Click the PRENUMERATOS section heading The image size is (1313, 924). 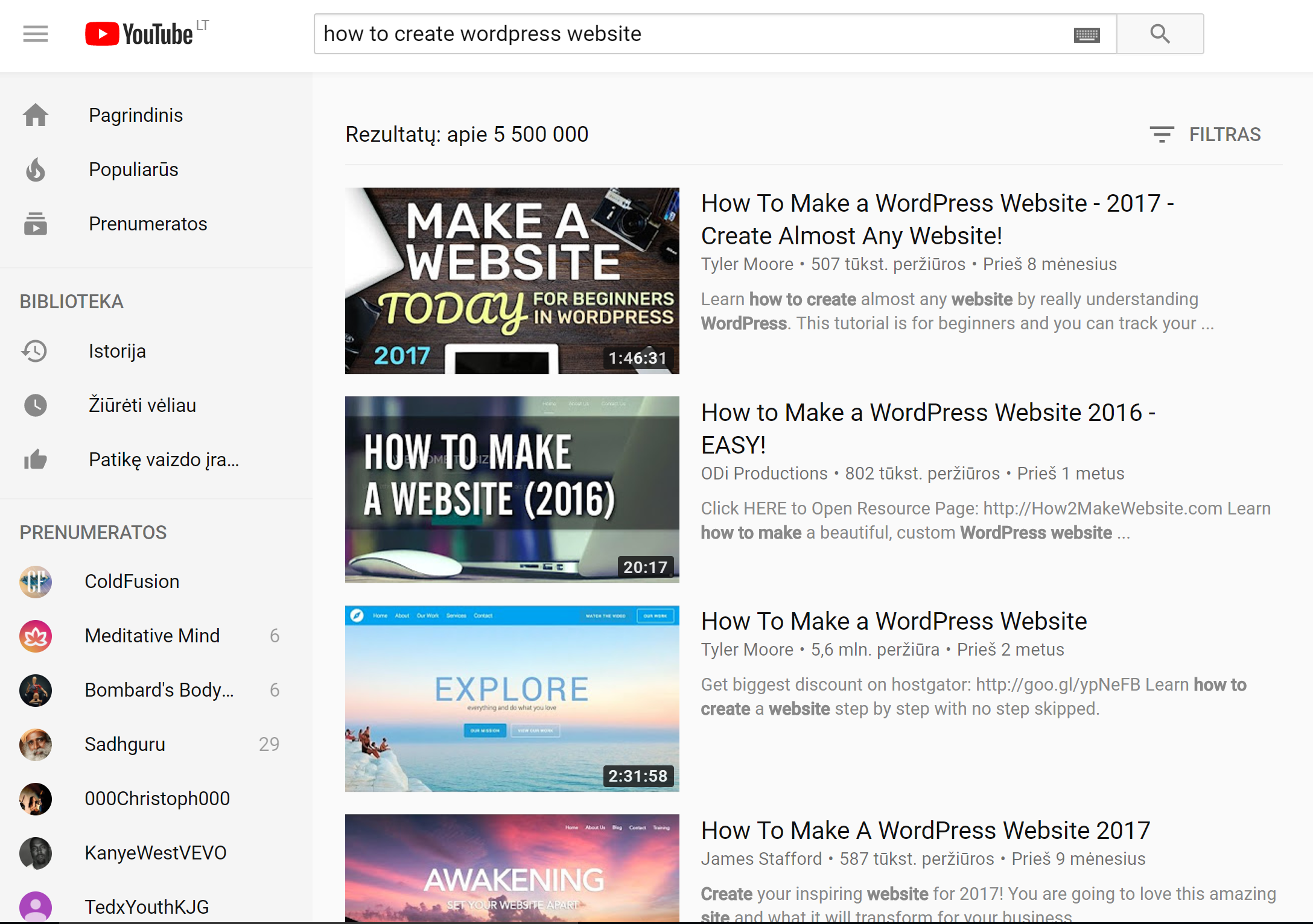pos(93,533)
